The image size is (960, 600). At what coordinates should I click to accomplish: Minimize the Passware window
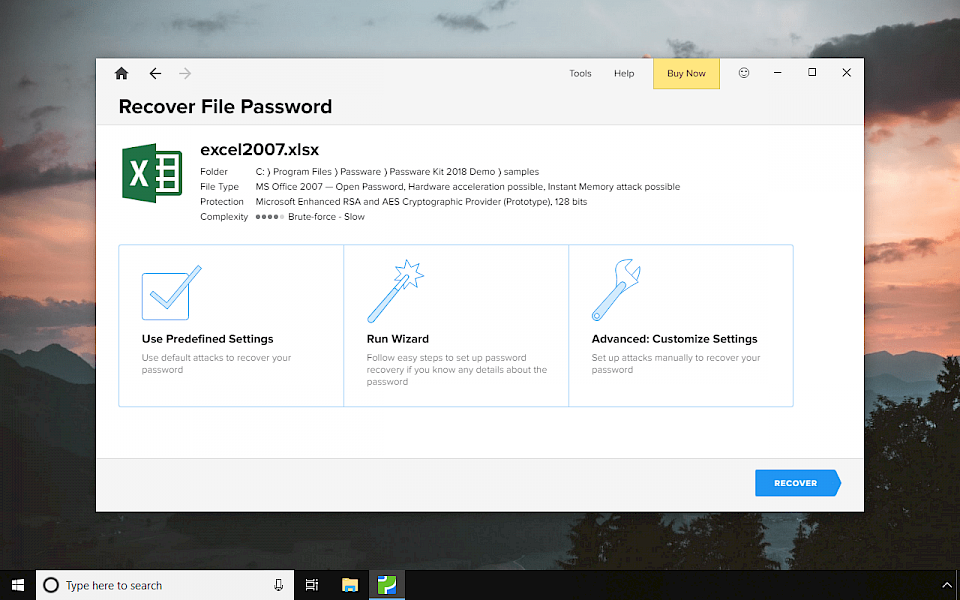pyautogui.click(x=778, y=72)
